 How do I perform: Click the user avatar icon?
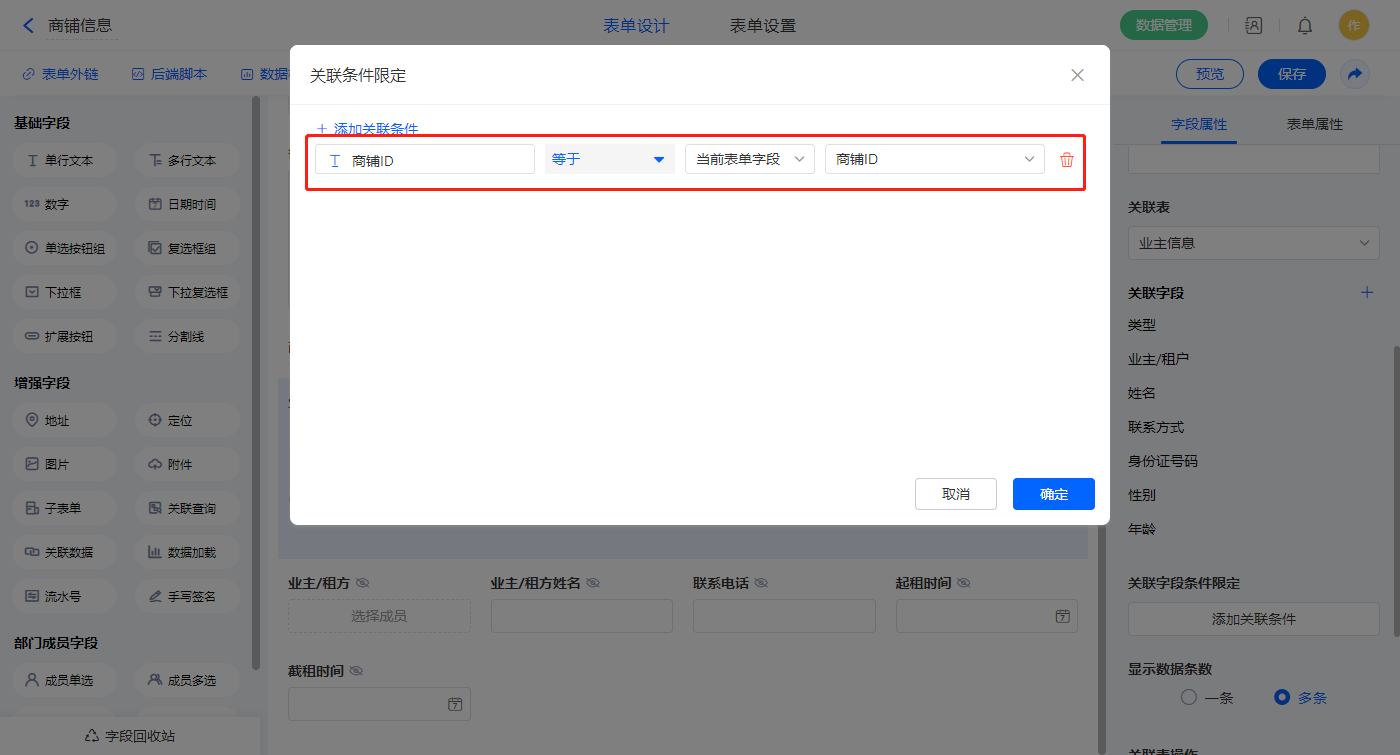coord(1353,26)
